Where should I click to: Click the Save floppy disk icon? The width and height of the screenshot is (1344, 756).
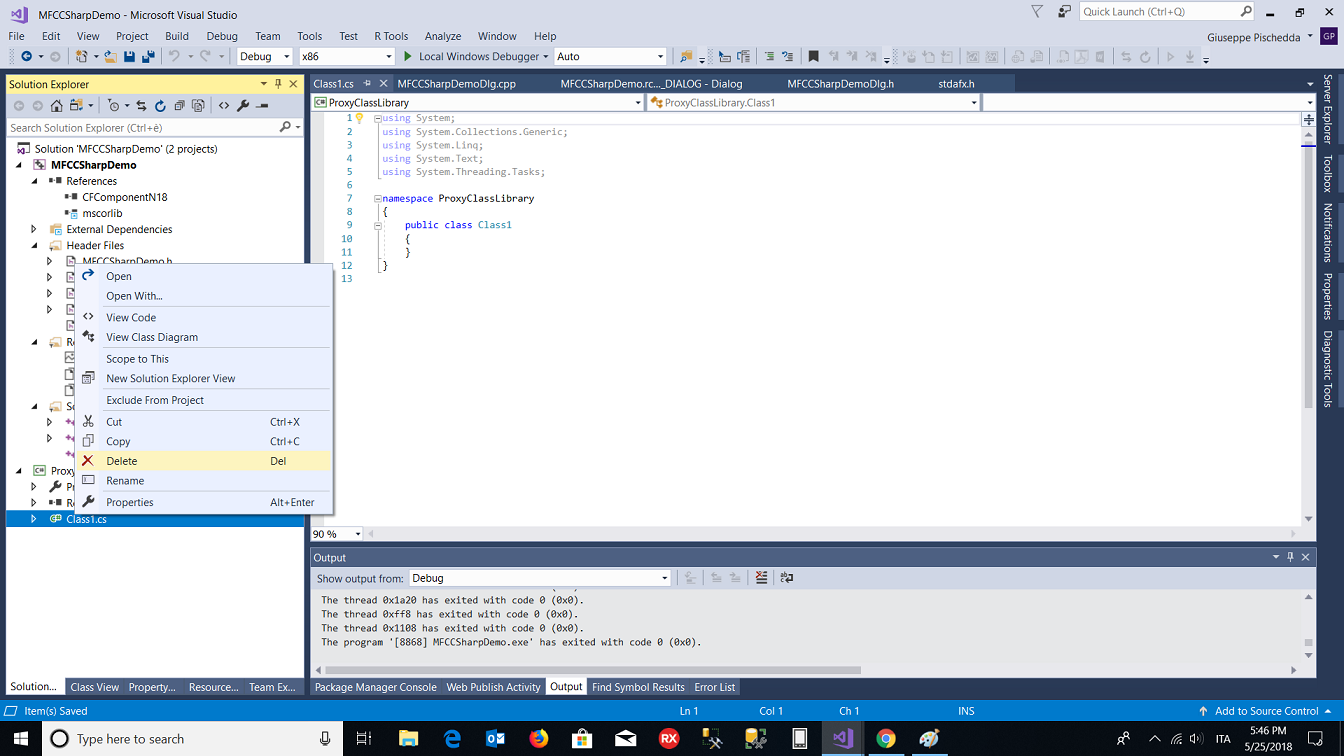click(129, 57)
